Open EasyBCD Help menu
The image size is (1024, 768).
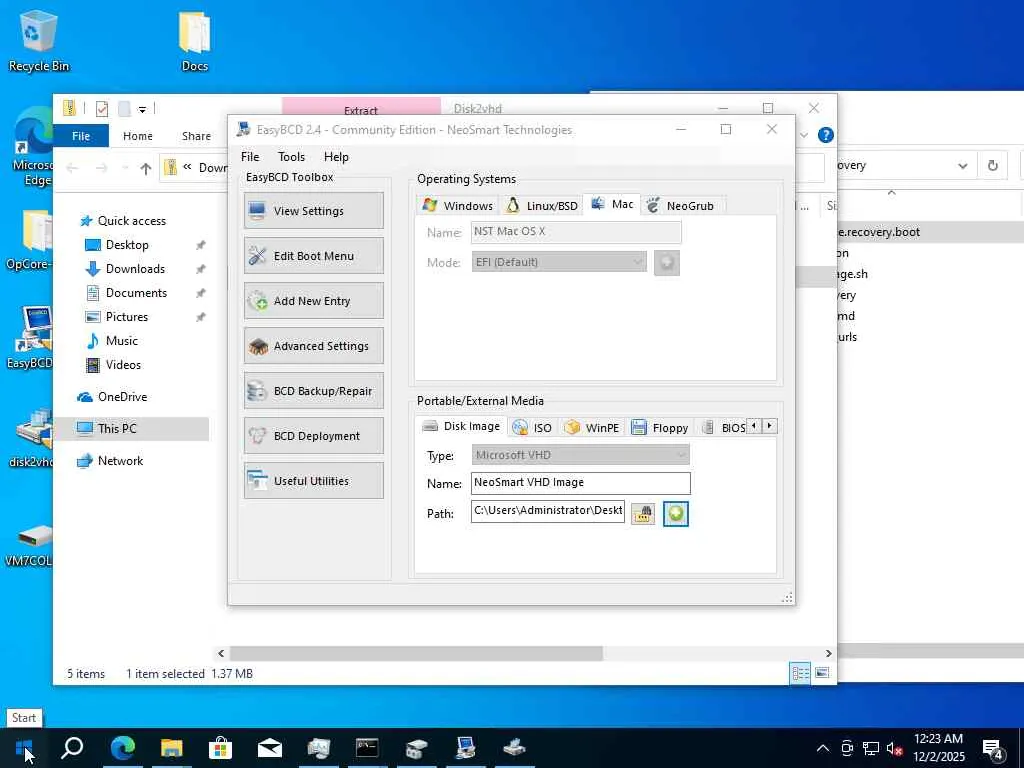pos(336,157)
